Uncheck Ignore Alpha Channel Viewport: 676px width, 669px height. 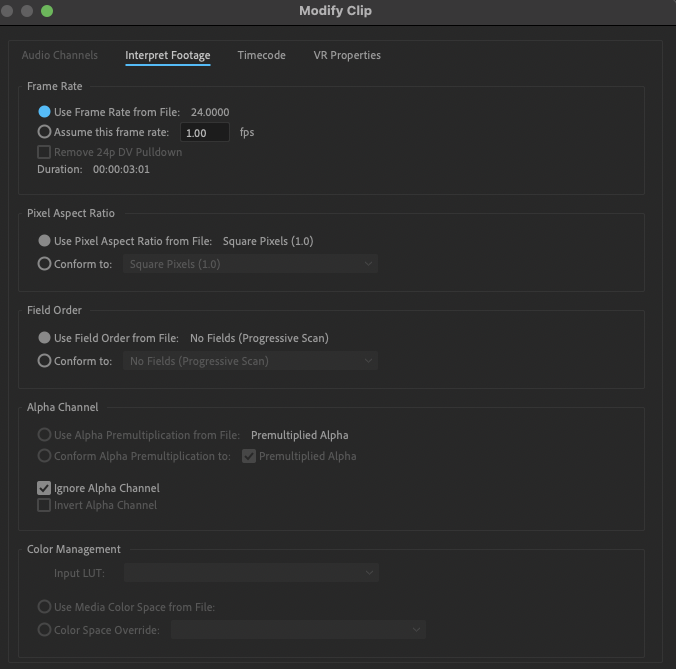pyautogui.click(x=44, y=488)
